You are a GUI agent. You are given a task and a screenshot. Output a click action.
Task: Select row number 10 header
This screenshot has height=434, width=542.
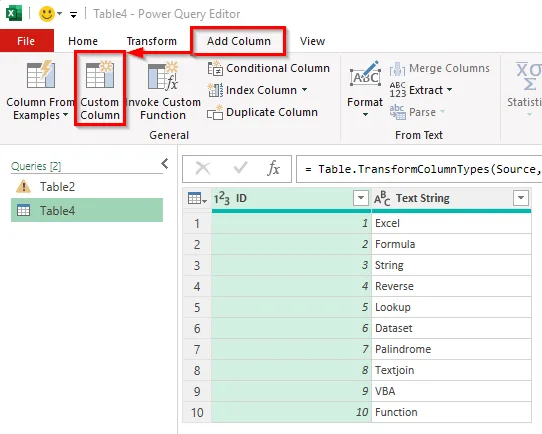tap(197, 412)
